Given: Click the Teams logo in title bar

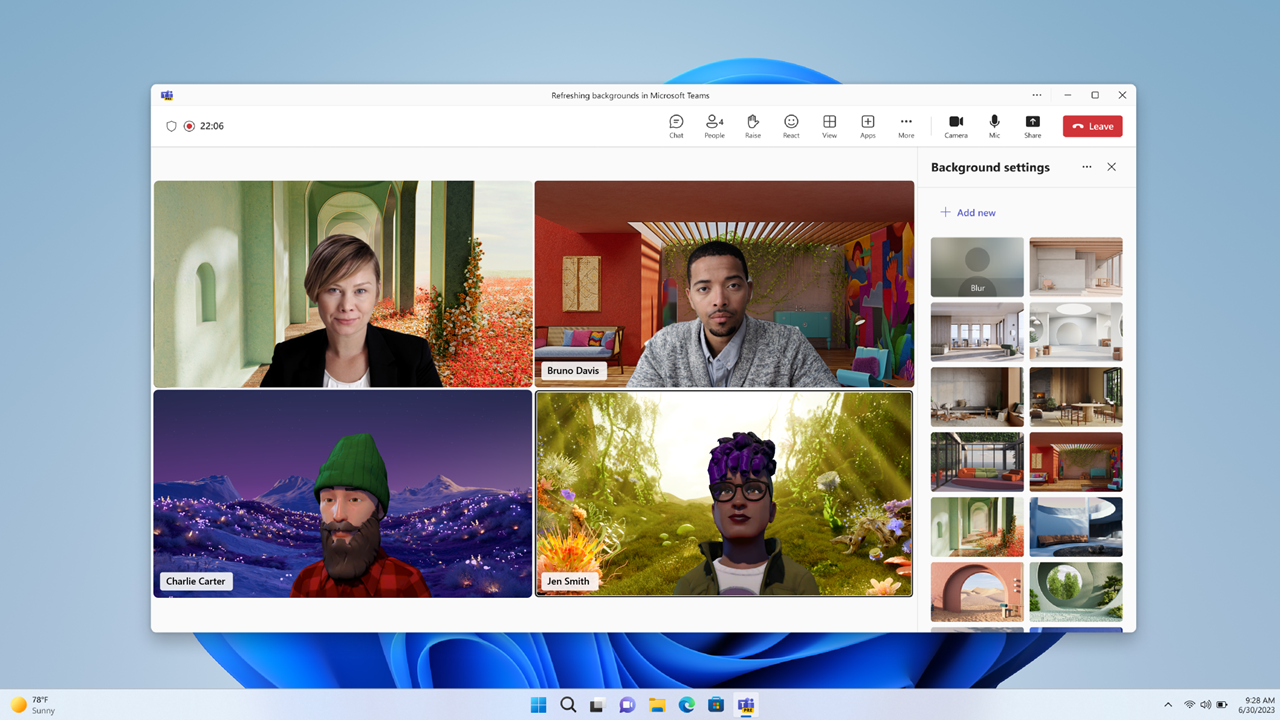Looking at the screenshot, I should [x=167, y=95].
